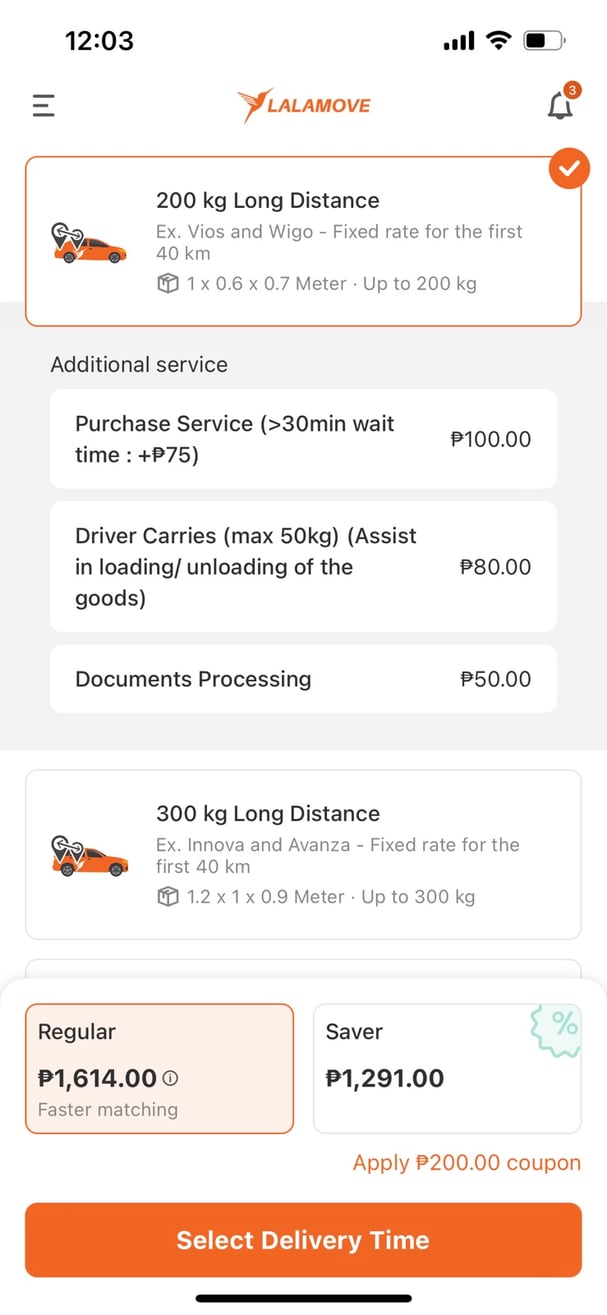Enable the Purchase Service add-on

click(303, 439)
